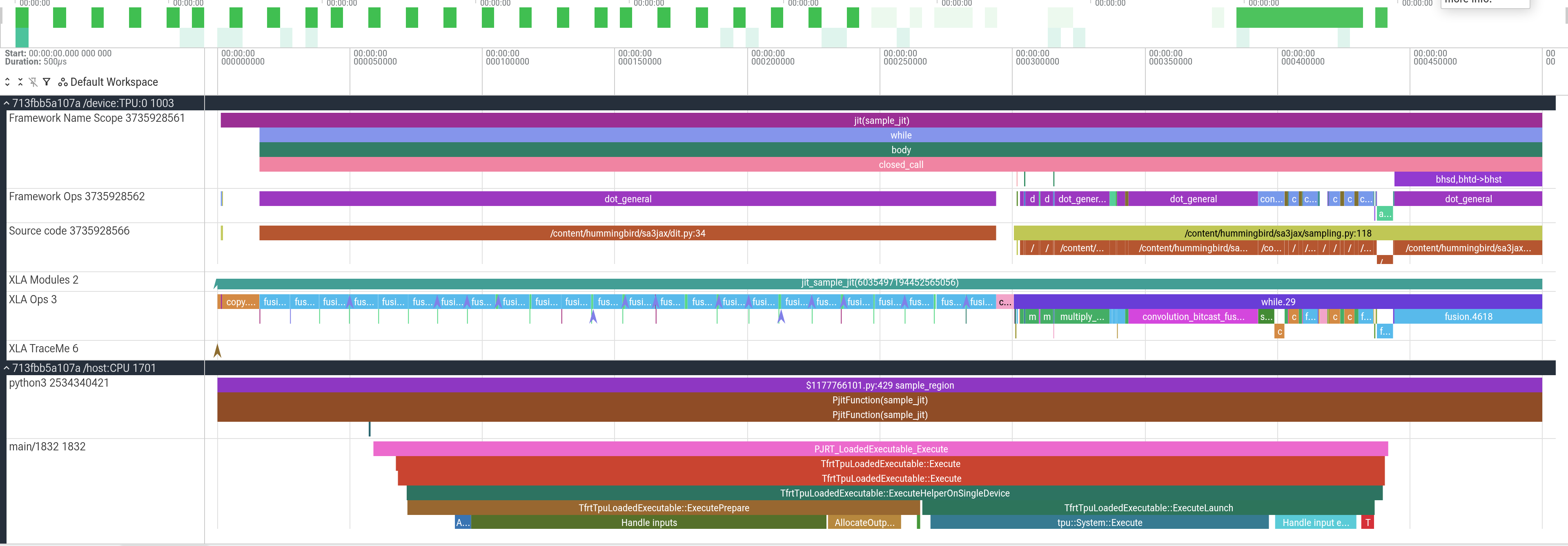Select the Handle inputs slice

pos(649,522)
